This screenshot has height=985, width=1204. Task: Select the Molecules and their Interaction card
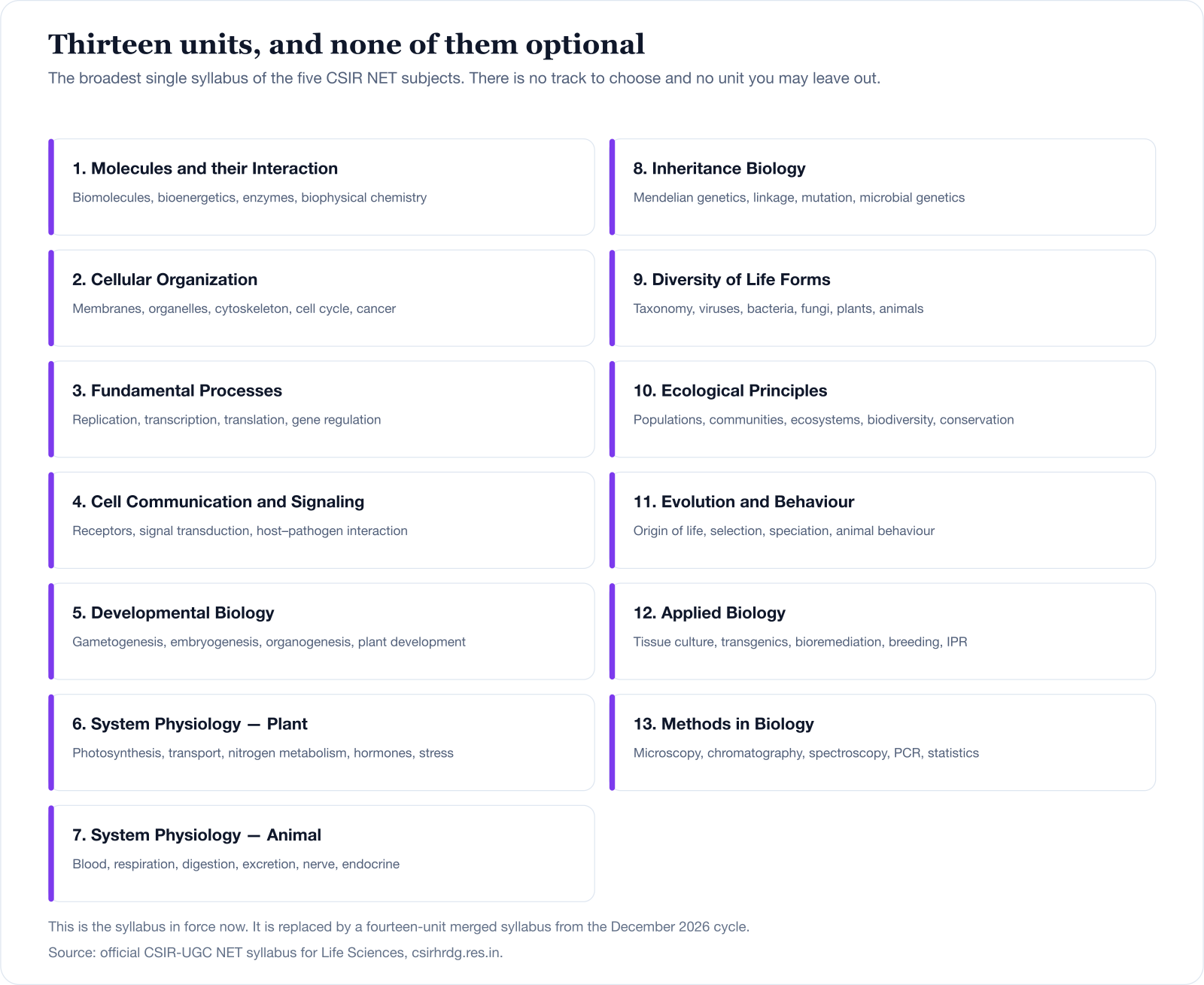[x=321, y=187]
